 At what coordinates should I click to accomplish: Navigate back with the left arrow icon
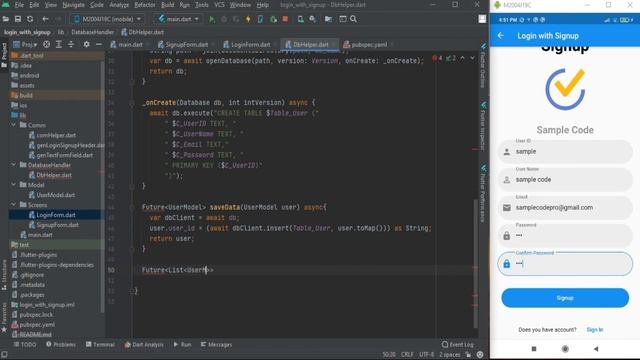[x=45, y=19]
